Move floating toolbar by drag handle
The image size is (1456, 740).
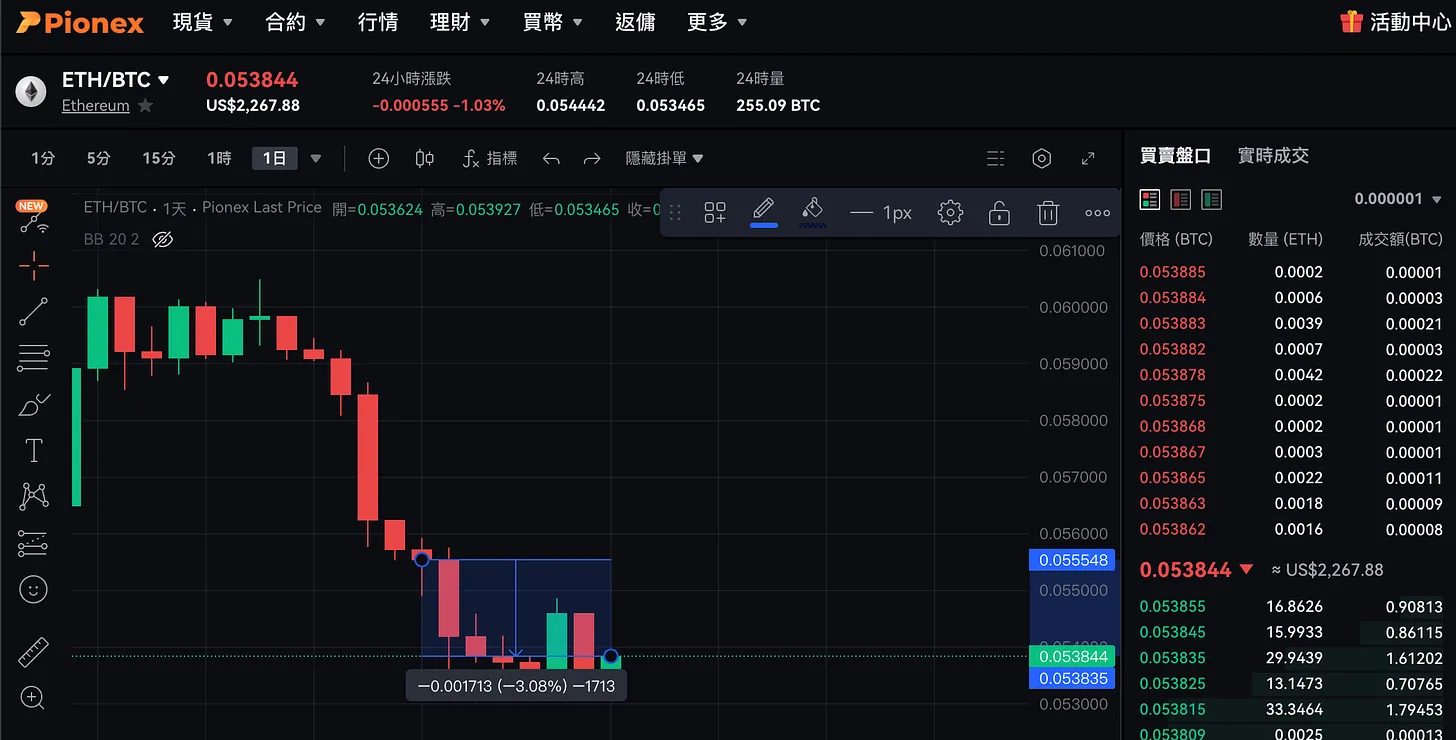[675, 212]
